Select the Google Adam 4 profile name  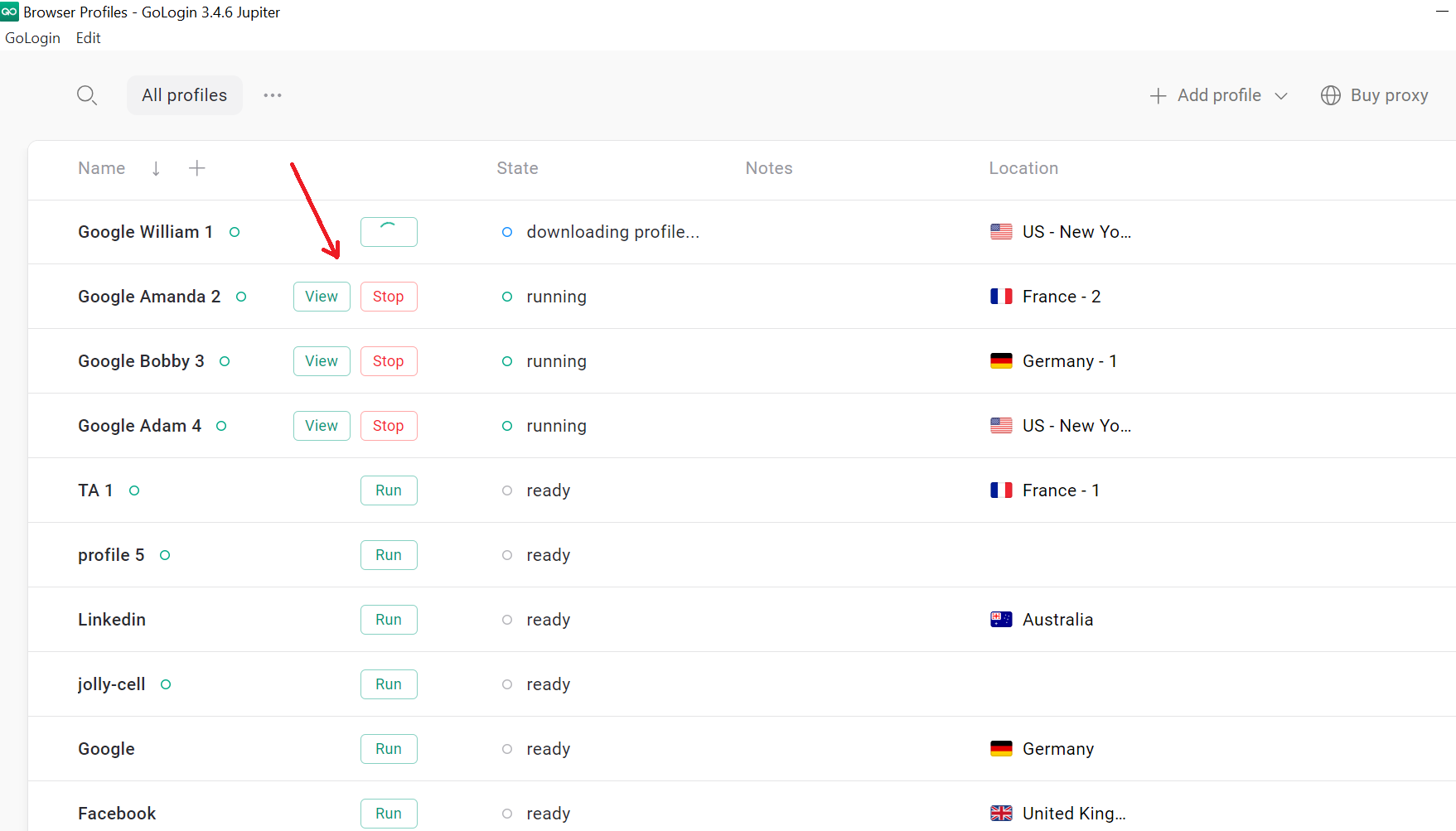coord(139,426)
